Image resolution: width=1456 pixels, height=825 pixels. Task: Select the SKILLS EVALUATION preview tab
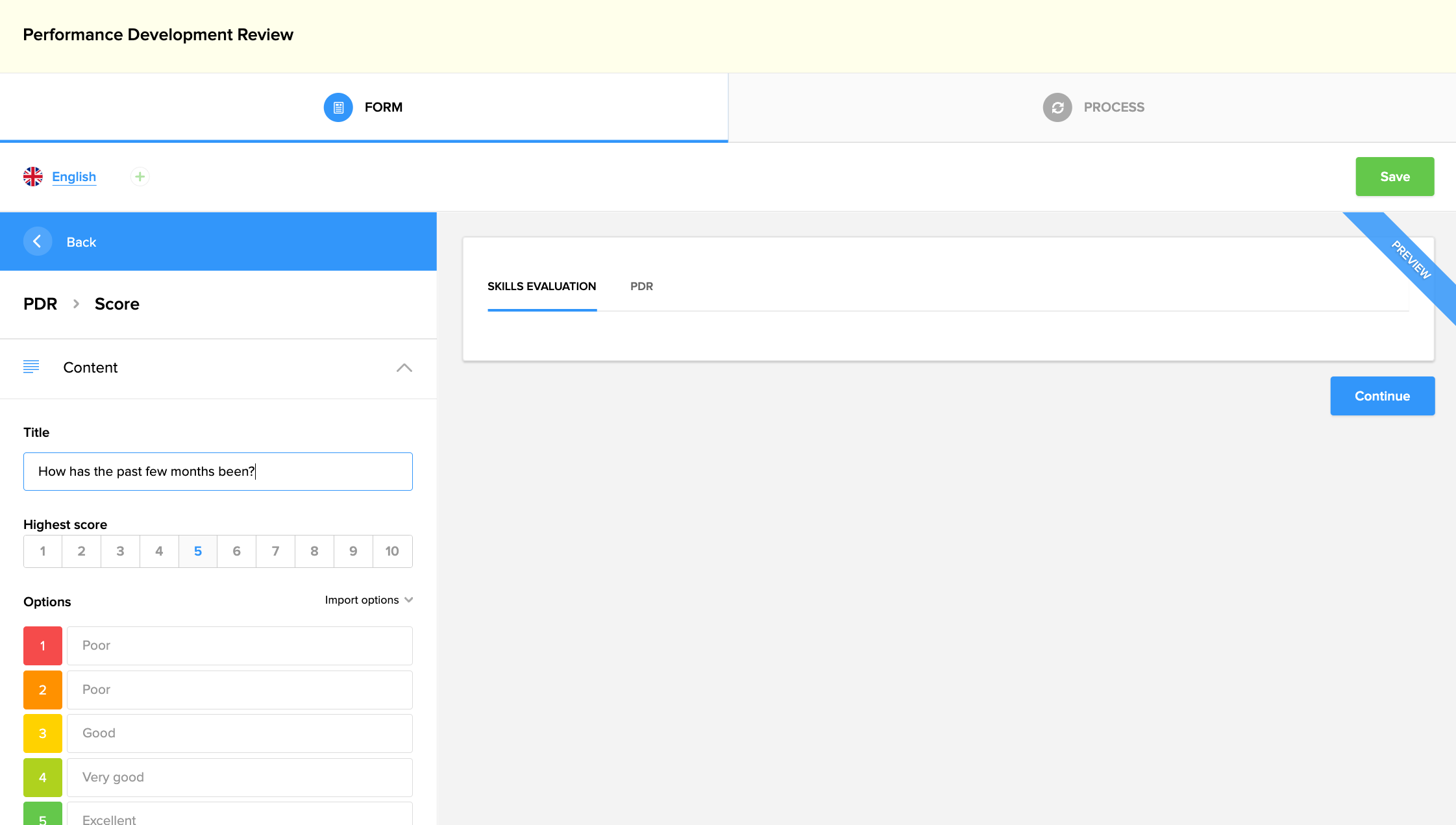pyautogui.click(x=541, y=286)
